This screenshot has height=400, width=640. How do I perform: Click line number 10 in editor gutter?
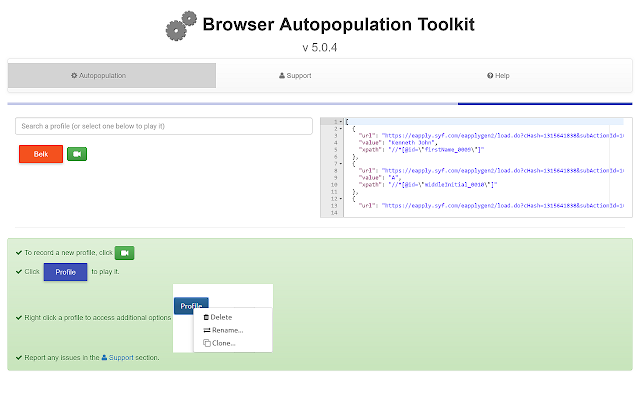click(334, 185)
